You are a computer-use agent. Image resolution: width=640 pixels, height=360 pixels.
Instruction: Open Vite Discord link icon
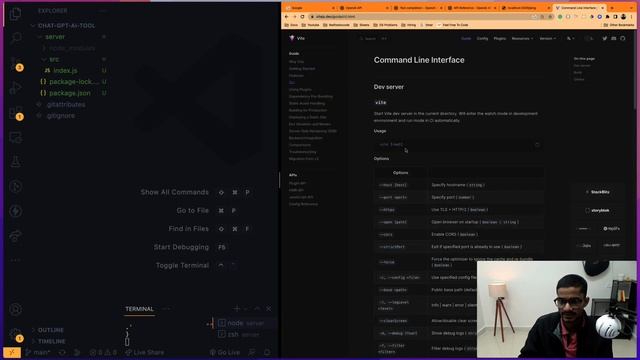coord(613,38)
